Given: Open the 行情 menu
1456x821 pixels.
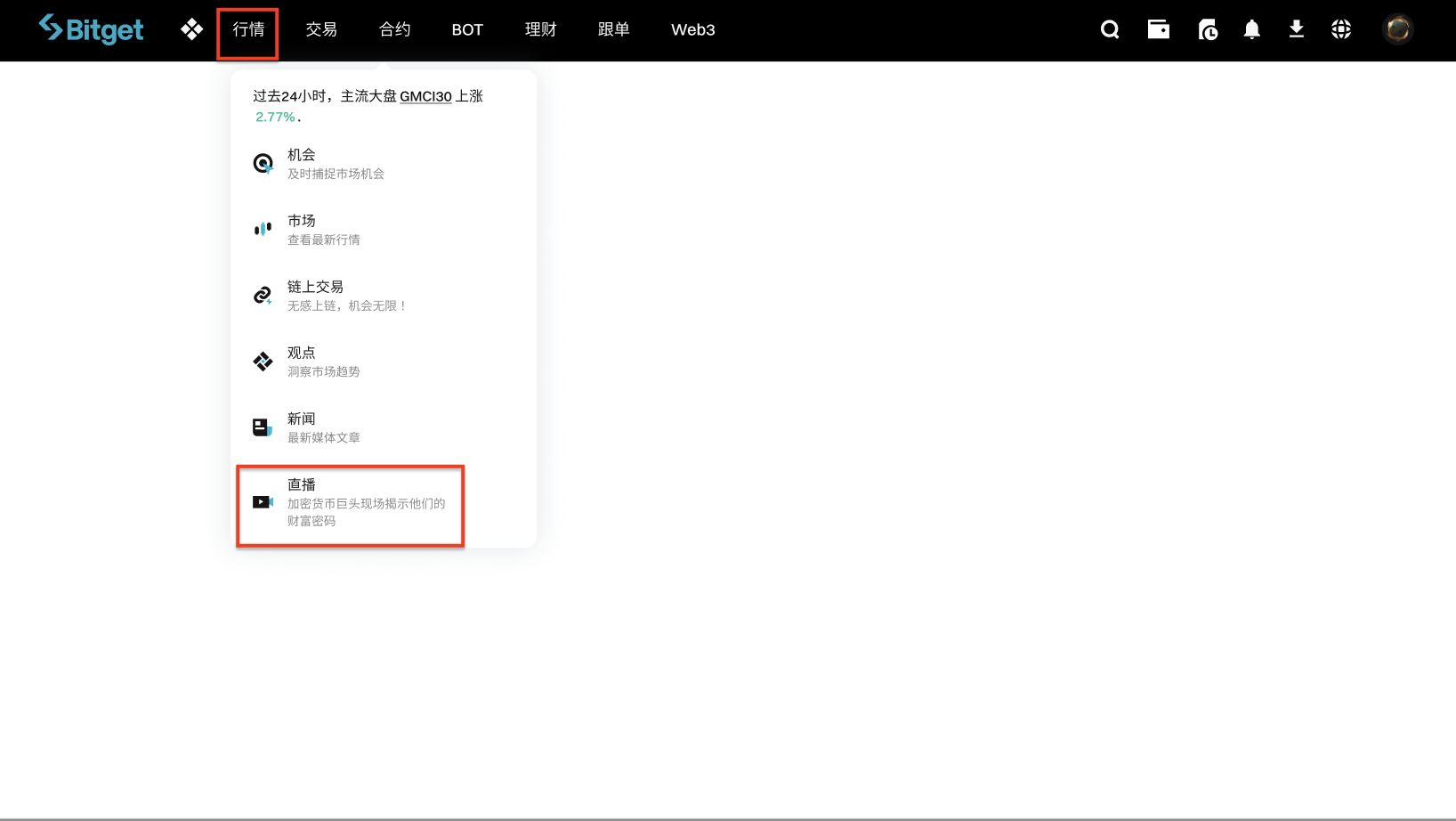Looking at the screenshot, I should coord(248,29).
